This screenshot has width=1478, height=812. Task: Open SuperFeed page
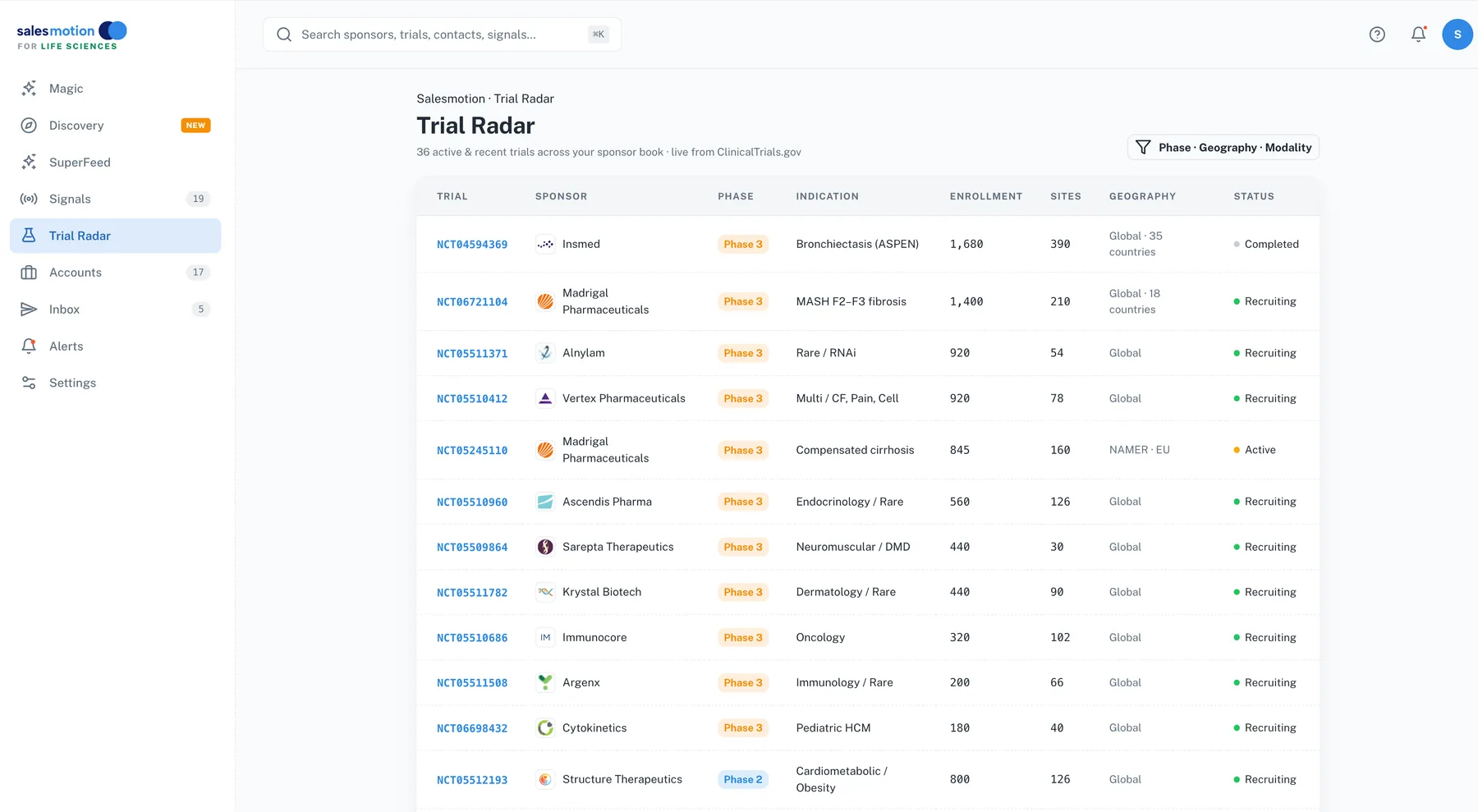pyautogui.click(x=115, y=163)
